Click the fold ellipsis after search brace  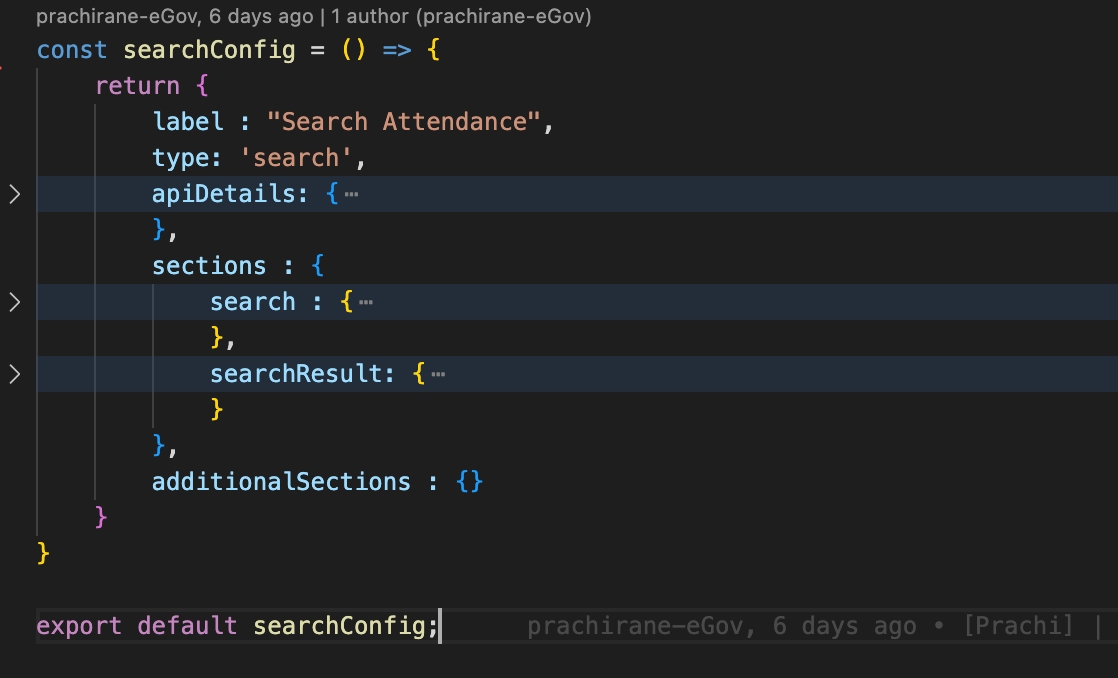pyautogui.click(x=366, y=302)
